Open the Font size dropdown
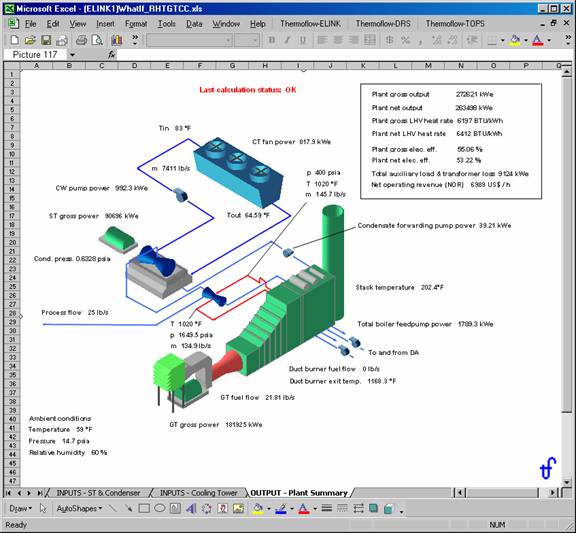The image size is (576, 533). [x=256, y=40]
